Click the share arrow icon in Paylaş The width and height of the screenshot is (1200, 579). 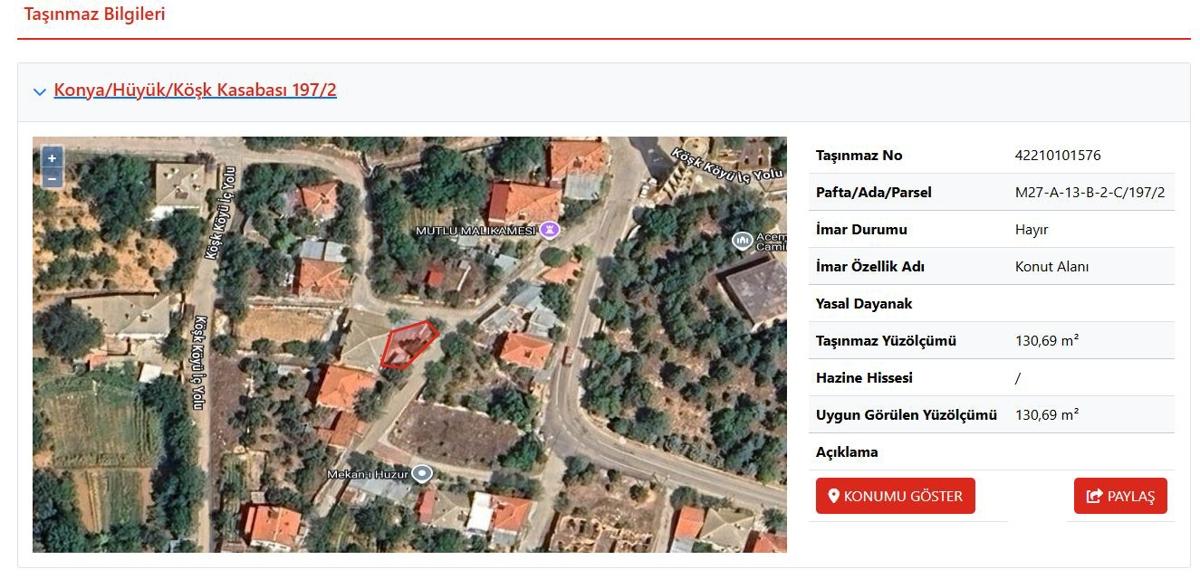(1094, 496)
